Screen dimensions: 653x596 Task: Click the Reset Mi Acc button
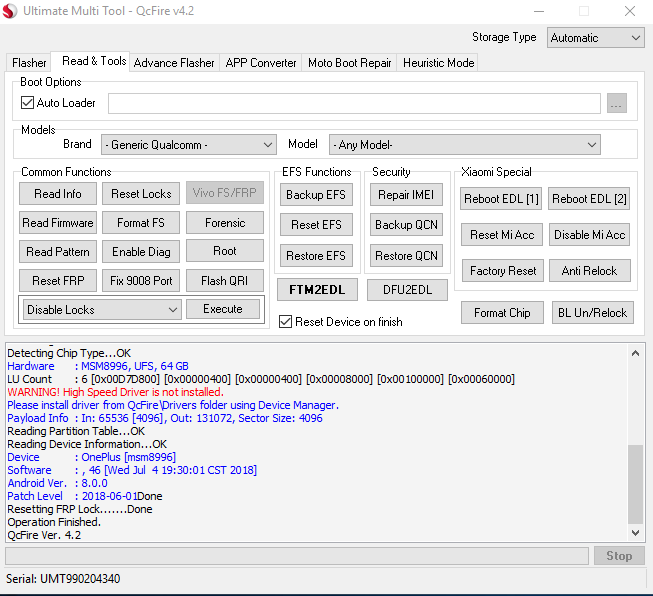[x=502, y=235]
